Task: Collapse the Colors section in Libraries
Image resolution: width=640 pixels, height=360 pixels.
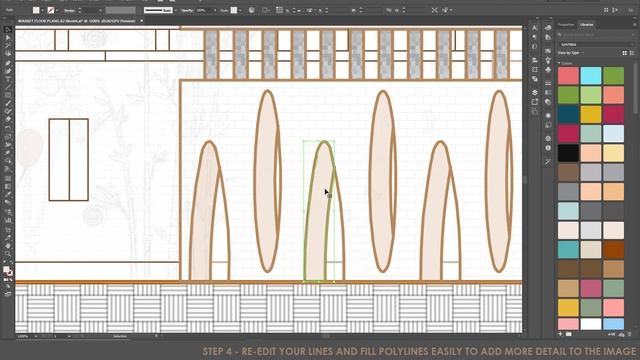Action: coord(559,63)
